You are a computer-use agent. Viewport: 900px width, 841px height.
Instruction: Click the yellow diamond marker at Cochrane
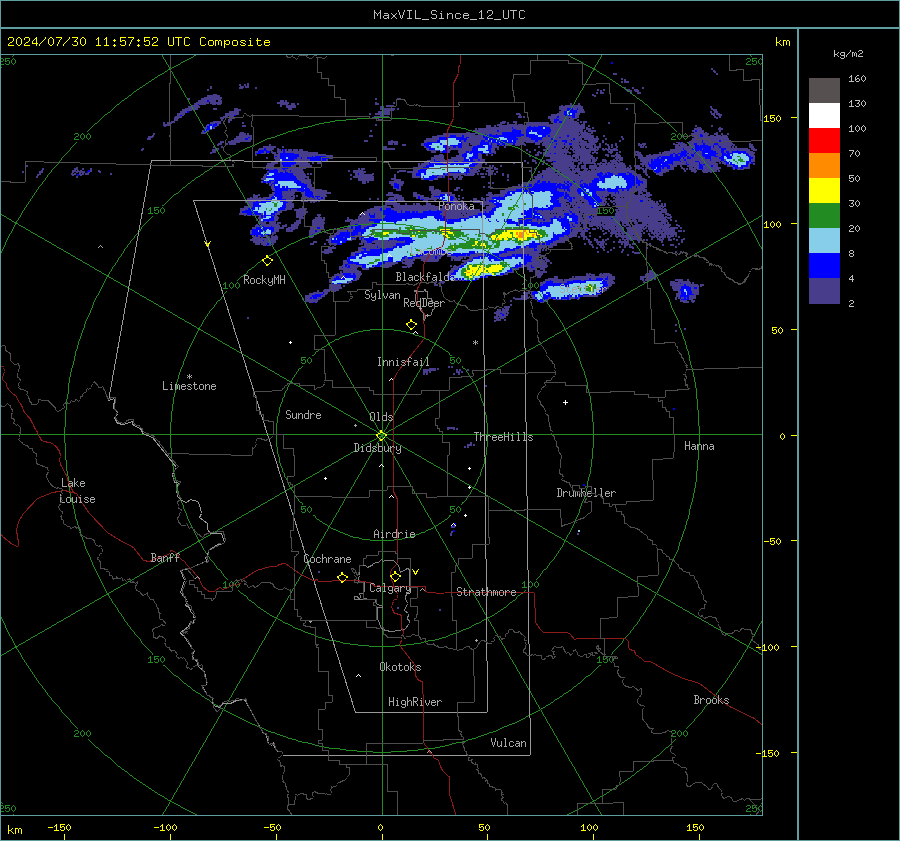pos(342,577)
